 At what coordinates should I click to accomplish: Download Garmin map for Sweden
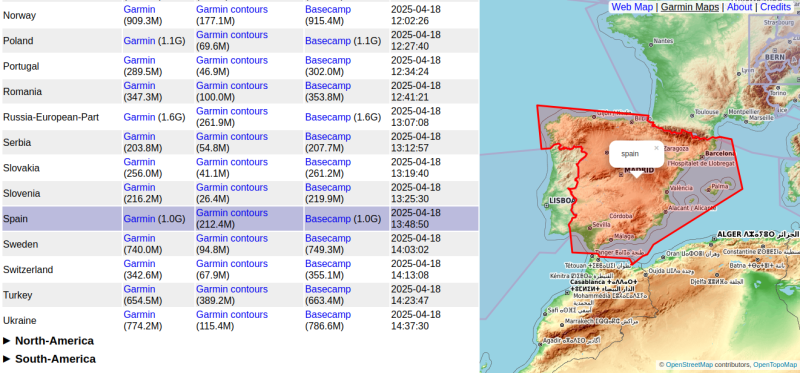(139, 238)
